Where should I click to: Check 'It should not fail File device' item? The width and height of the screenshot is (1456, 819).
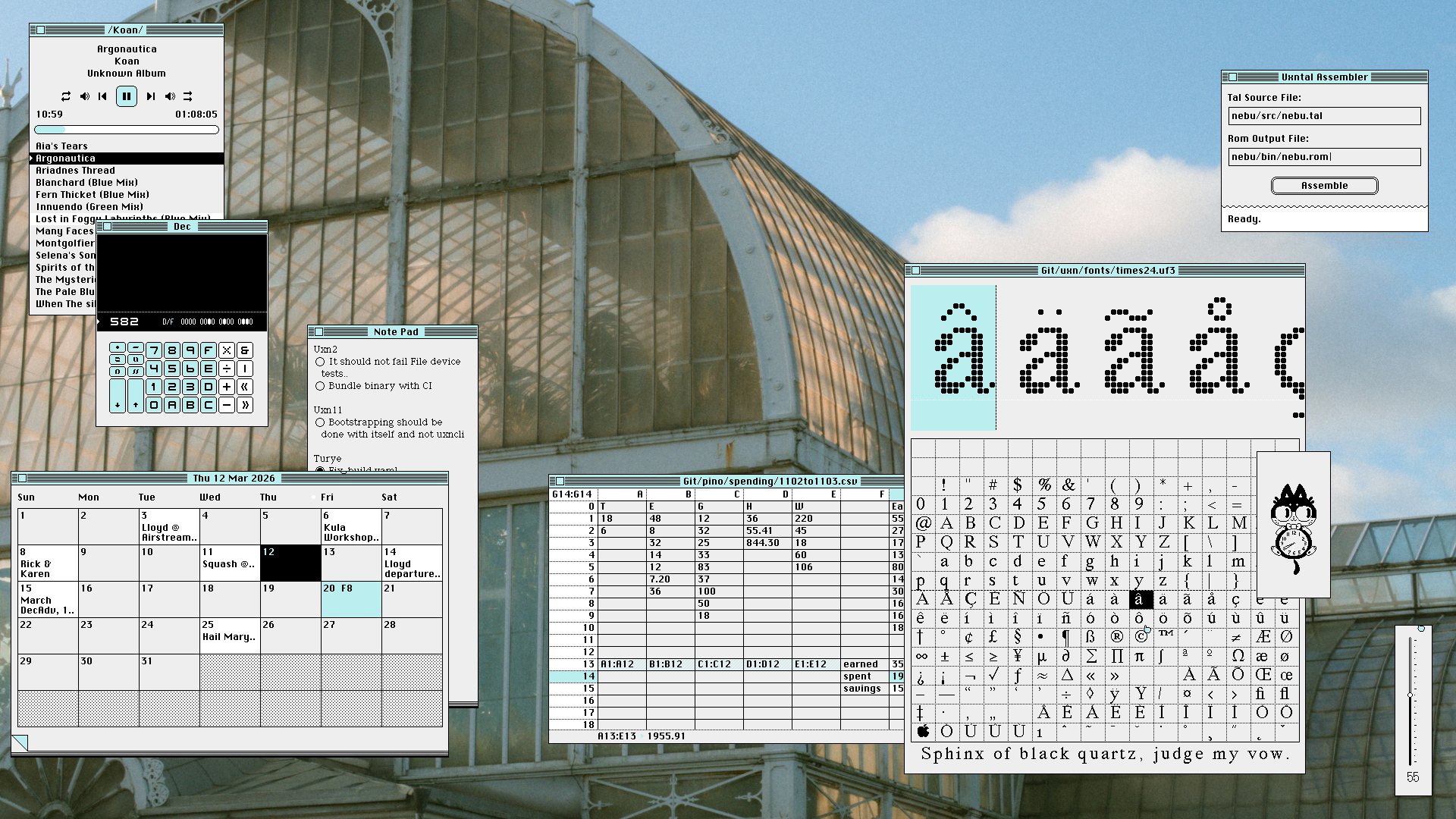click(x=320, y=362)
